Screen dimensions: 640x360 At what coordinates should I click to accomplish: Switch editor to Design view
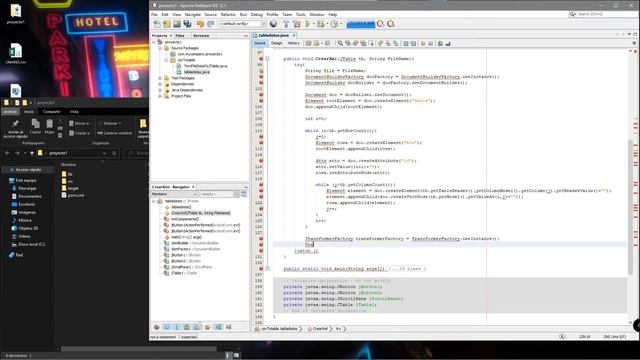[x=276, y=43]
